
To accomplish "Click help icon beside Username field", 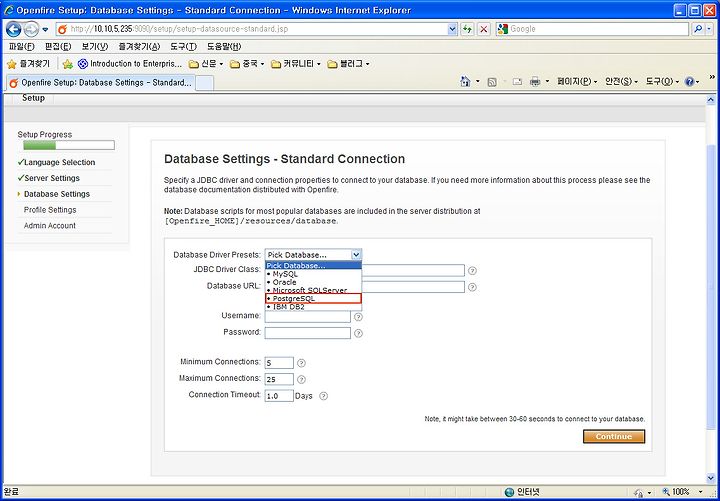I will [x=358, y=317].
